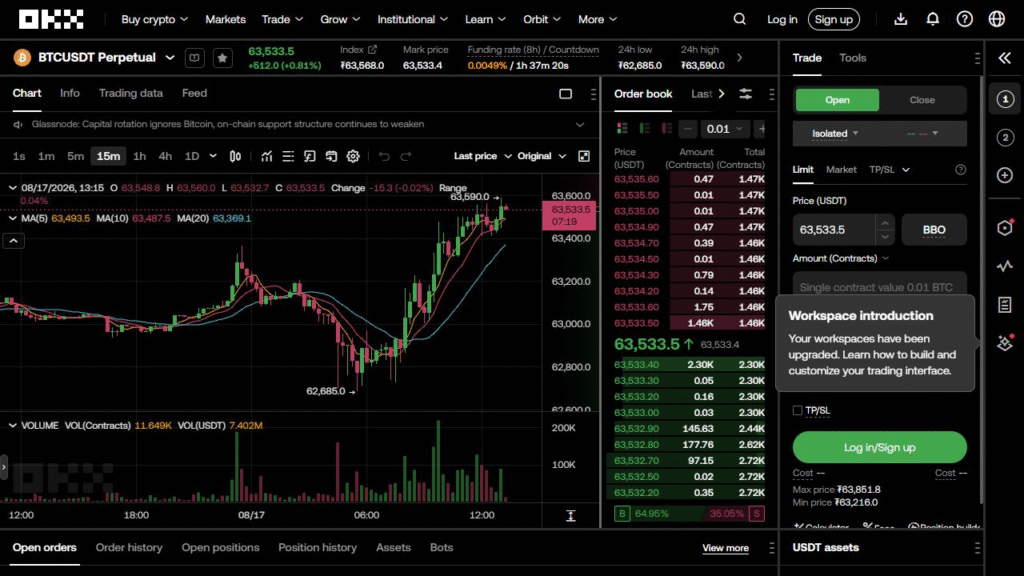Collapse right sidebar with double chevron icon
Screen dimensions: 1024x576
(1004, 58)
